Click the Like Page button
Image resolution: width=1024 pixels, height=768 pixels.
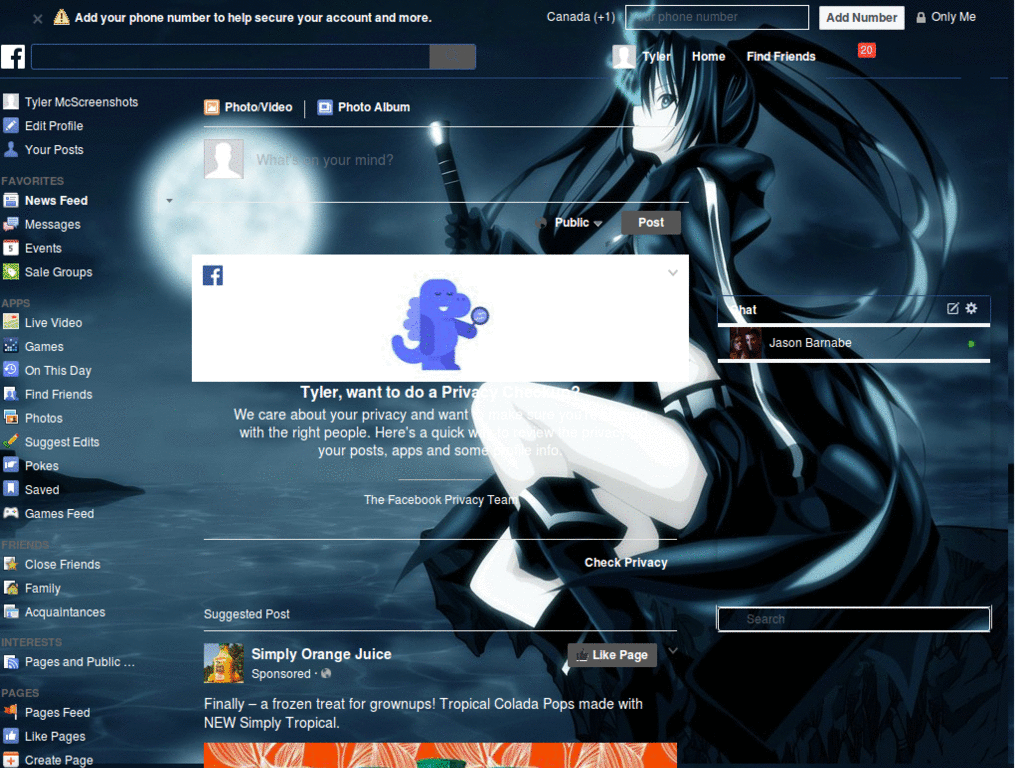coord(612,655)
